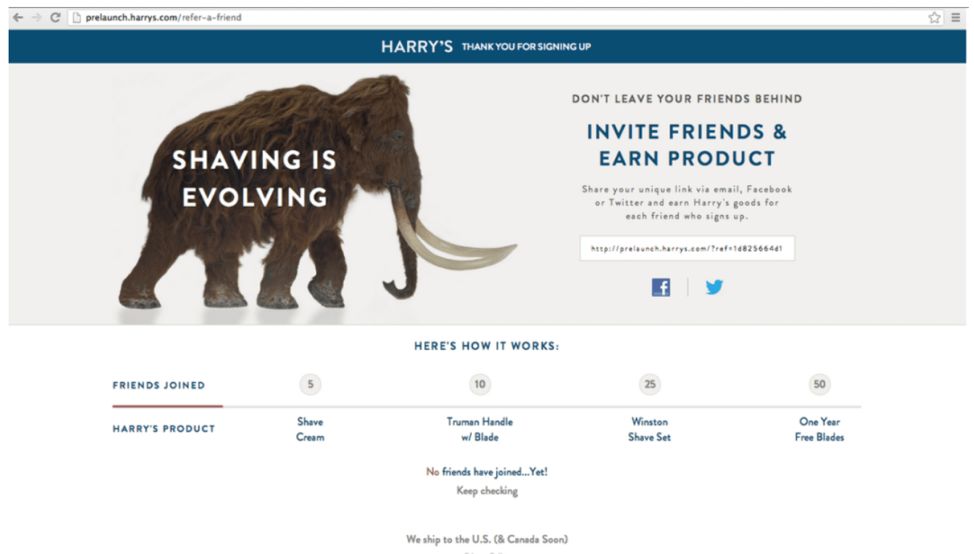Click the HARRY'S PRODUCT label
Viewport: 974px width, 554px height.
163,429
